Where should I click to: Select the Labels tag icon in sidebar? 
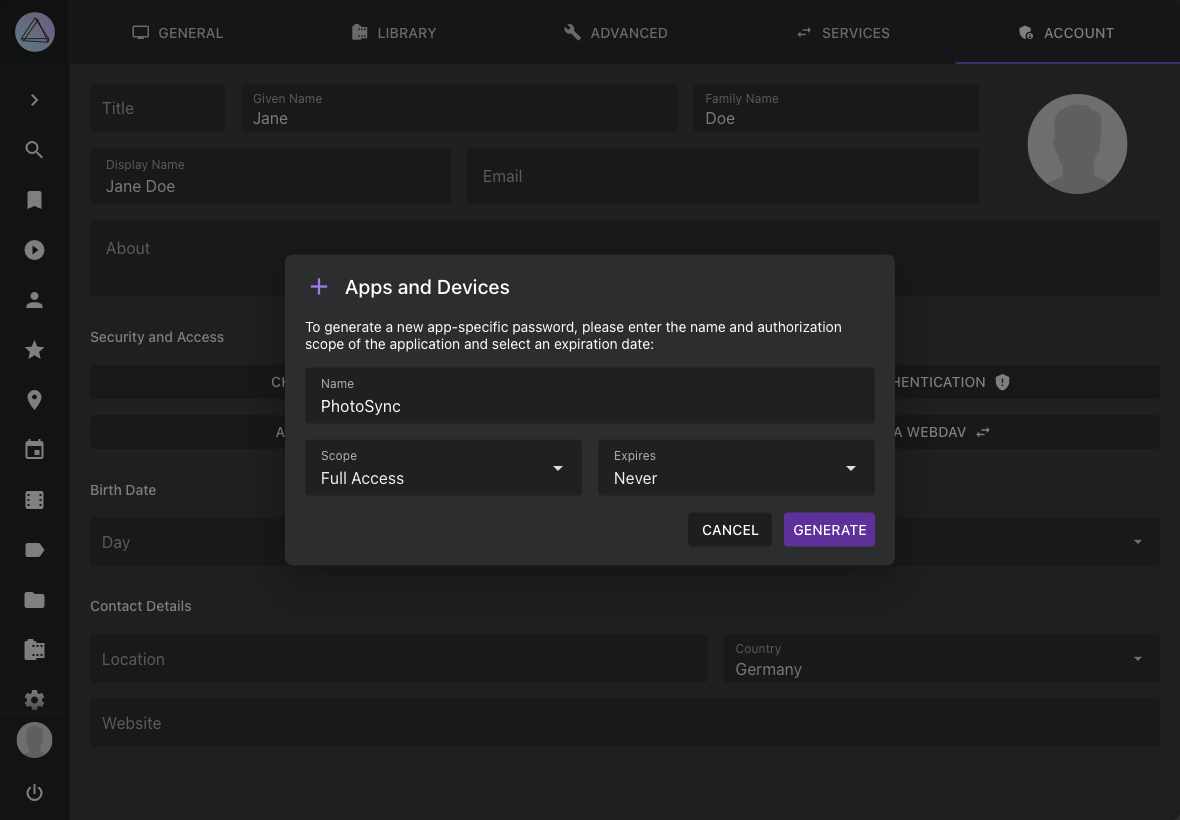[34, 549]
